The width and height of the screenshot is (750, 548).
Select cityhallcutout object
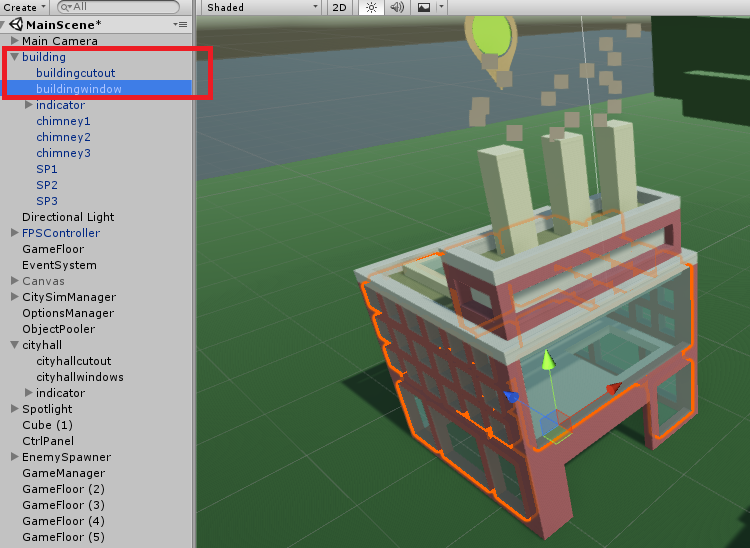pos(74,361)
